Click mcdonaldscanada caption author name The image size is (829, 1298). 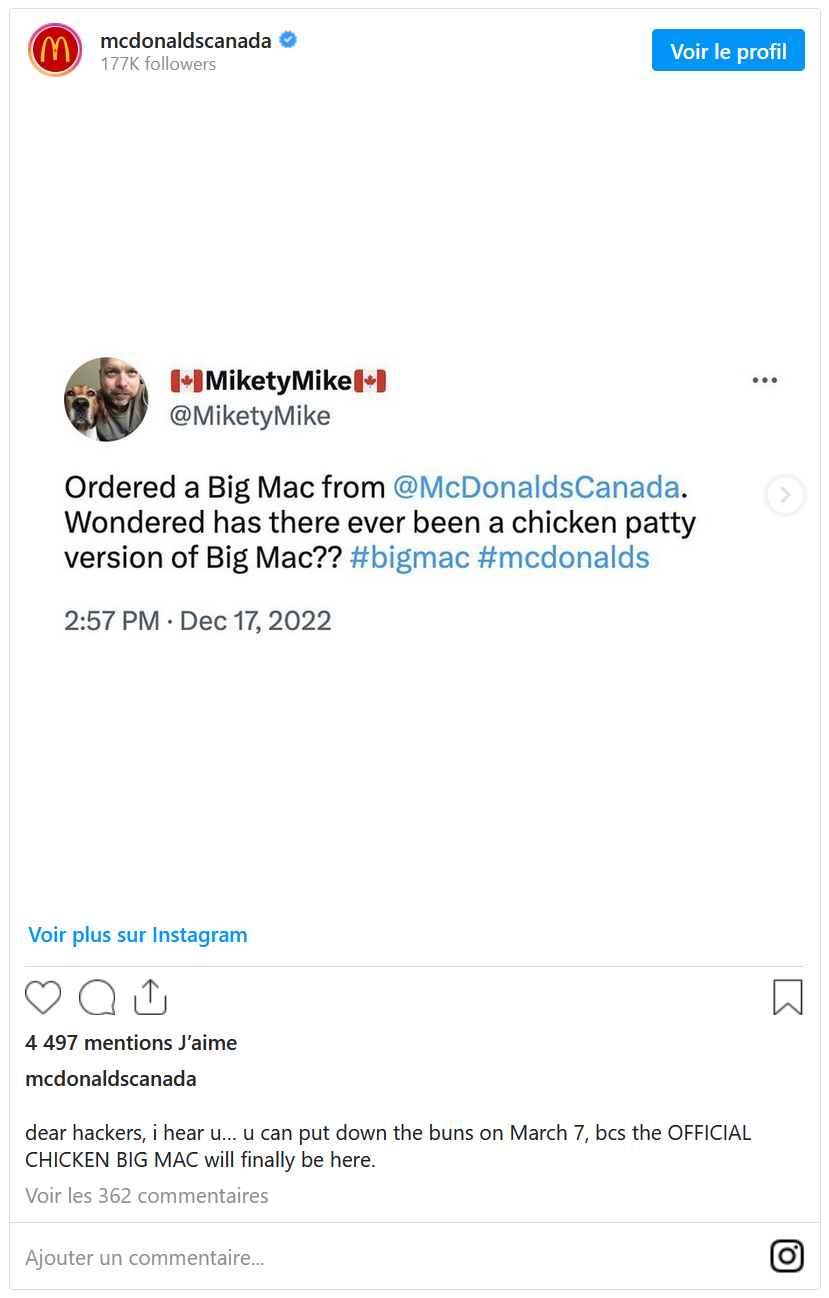coord(111,1079)
